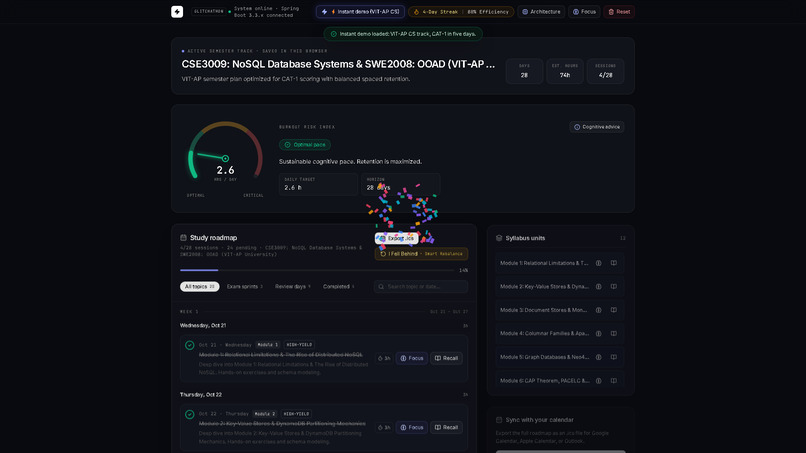Screen dimensions: 806x453
Task: Click the lightning bolt app logo
Action: pyautogui.click(x=177, y=11)
